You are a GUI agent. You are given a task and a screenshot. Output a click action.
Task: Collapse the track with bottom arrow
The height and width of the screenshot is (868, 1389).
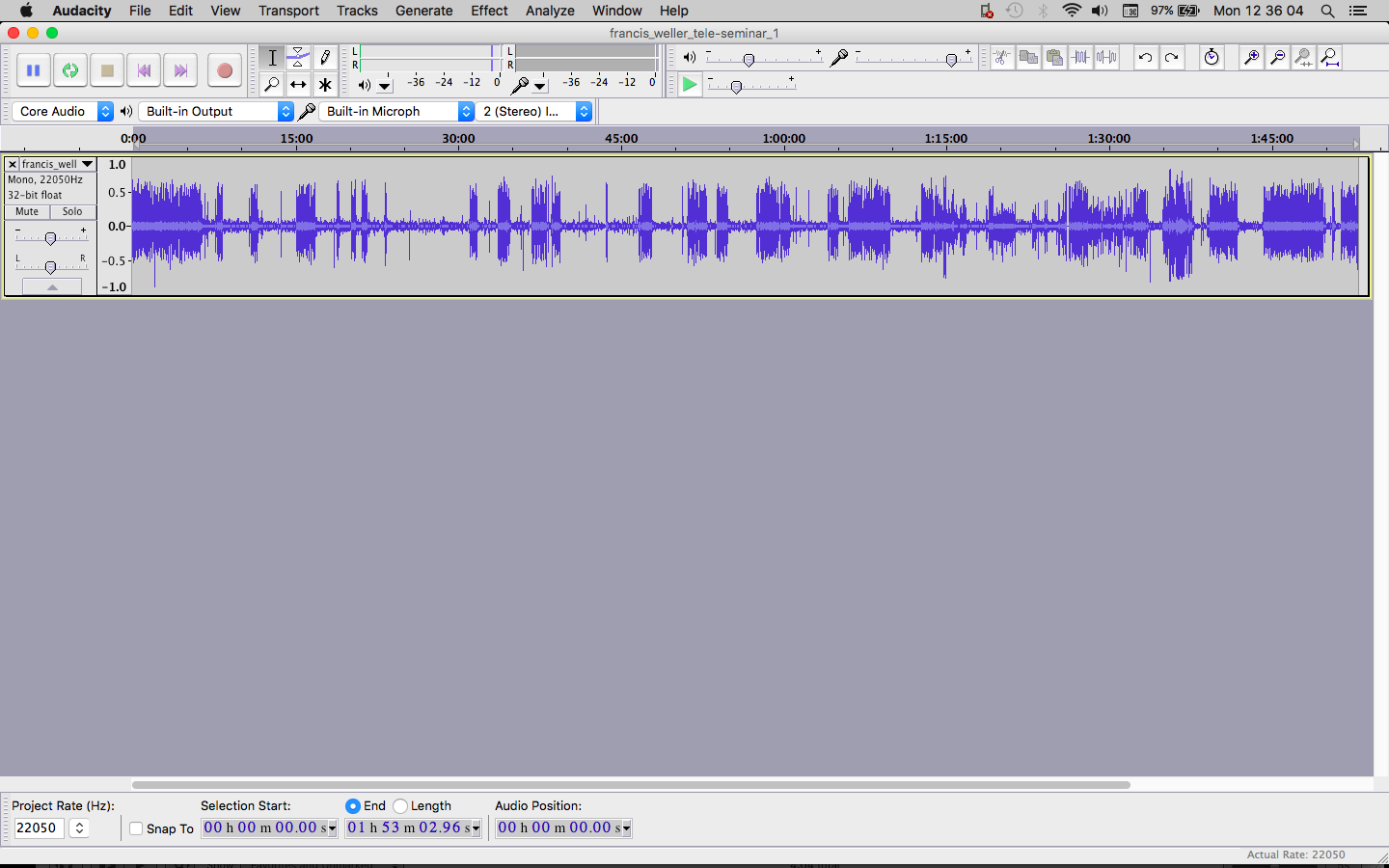[52, 287]
